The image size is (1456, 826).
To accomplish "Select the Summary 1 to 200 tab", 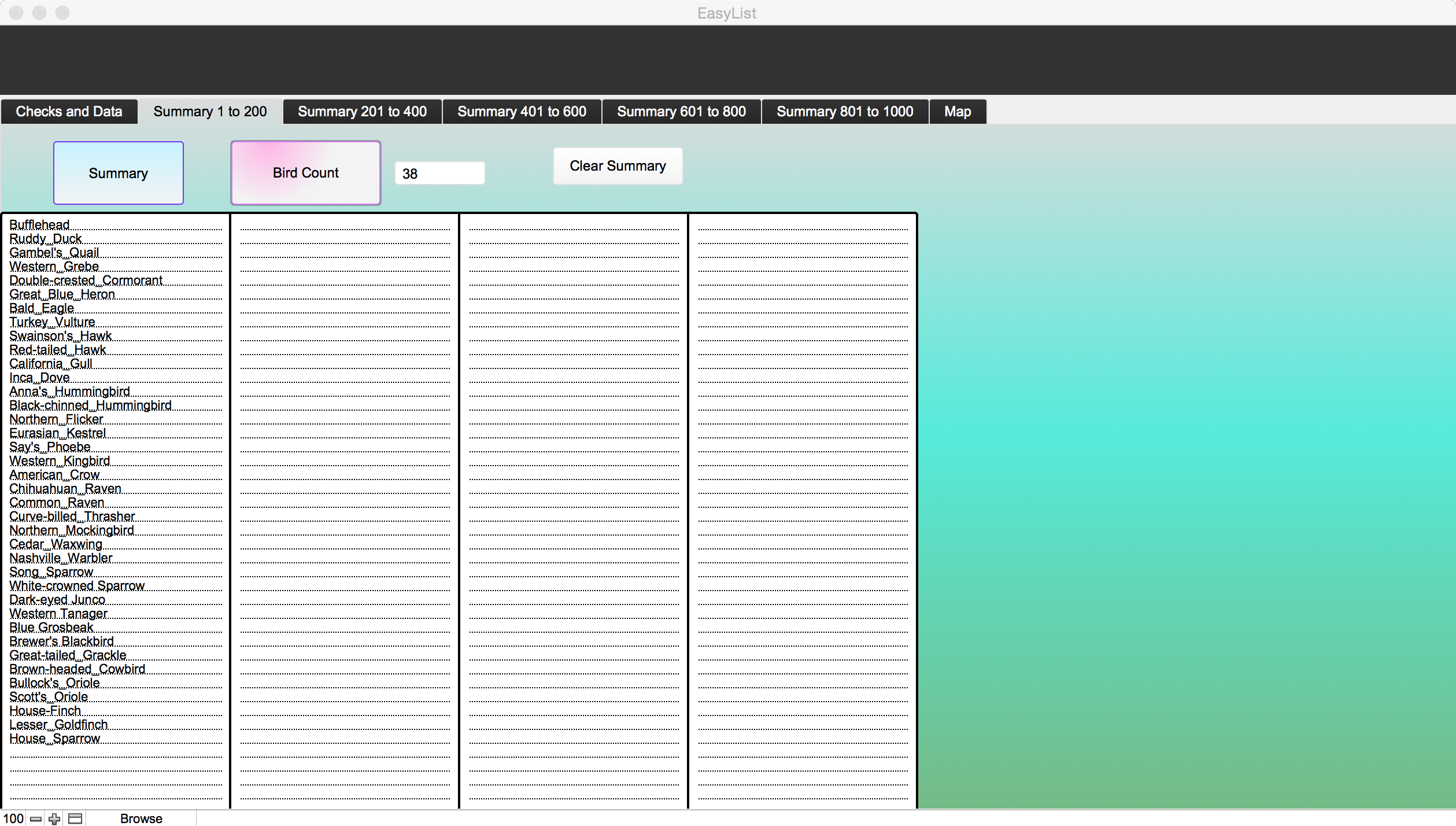I will 210,112.
